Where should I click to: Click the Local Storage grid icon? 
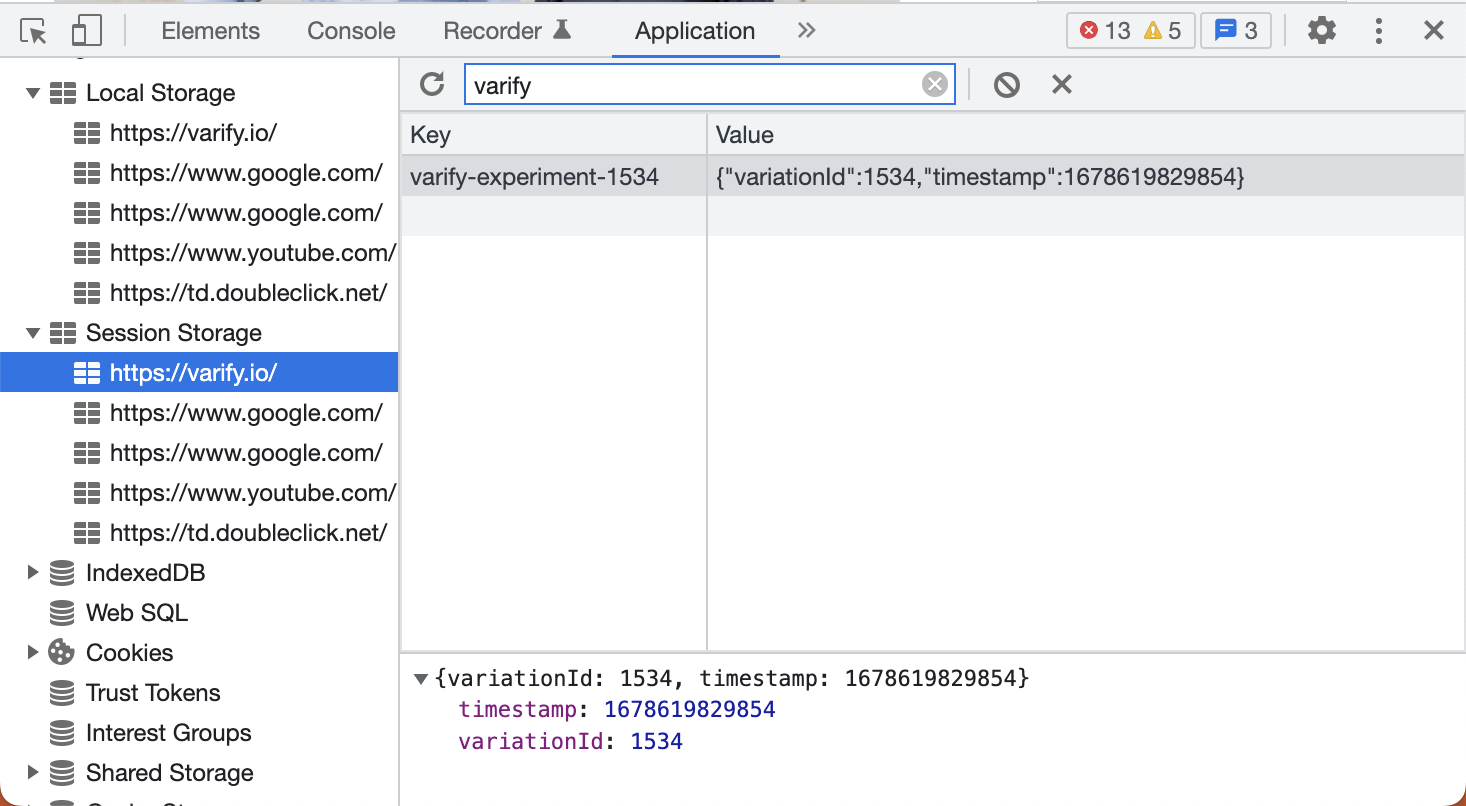coord(63,93)
